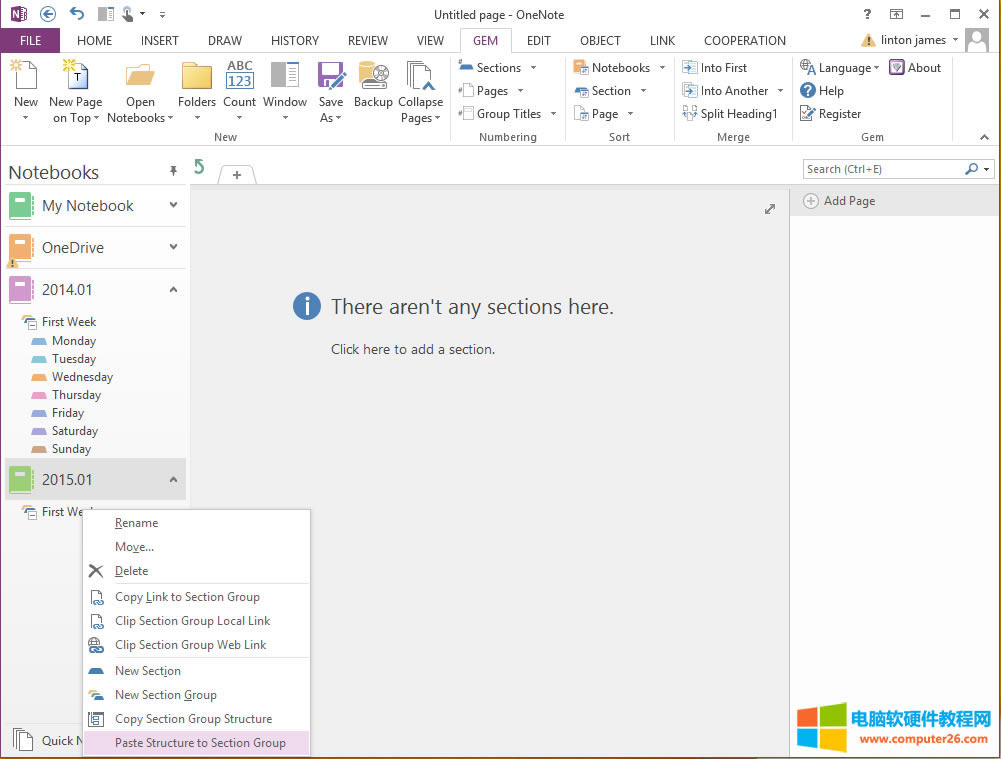Click the Search (Ctrl+E) box
Screen dimensions: 1001x759
tap(882, 169)
